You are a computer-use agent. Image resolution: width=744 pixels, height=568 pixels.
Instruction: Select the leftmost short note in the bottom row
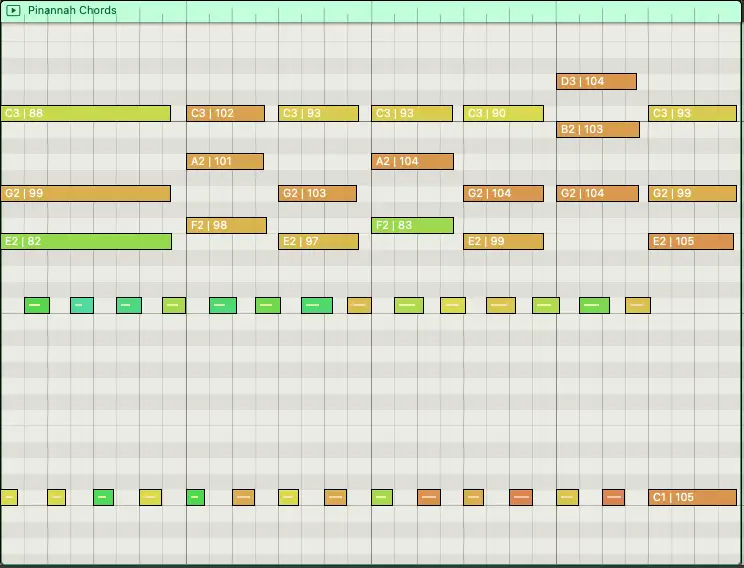(9, 497)
